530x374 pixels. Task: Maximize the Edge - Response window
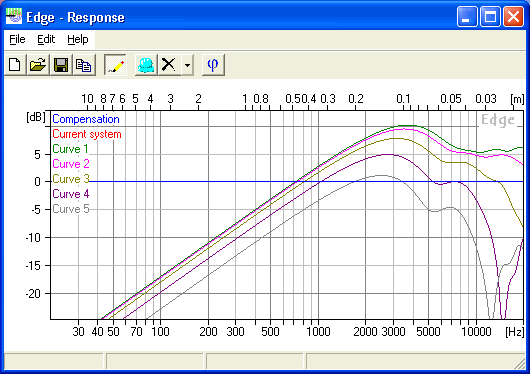pos(490,16)
